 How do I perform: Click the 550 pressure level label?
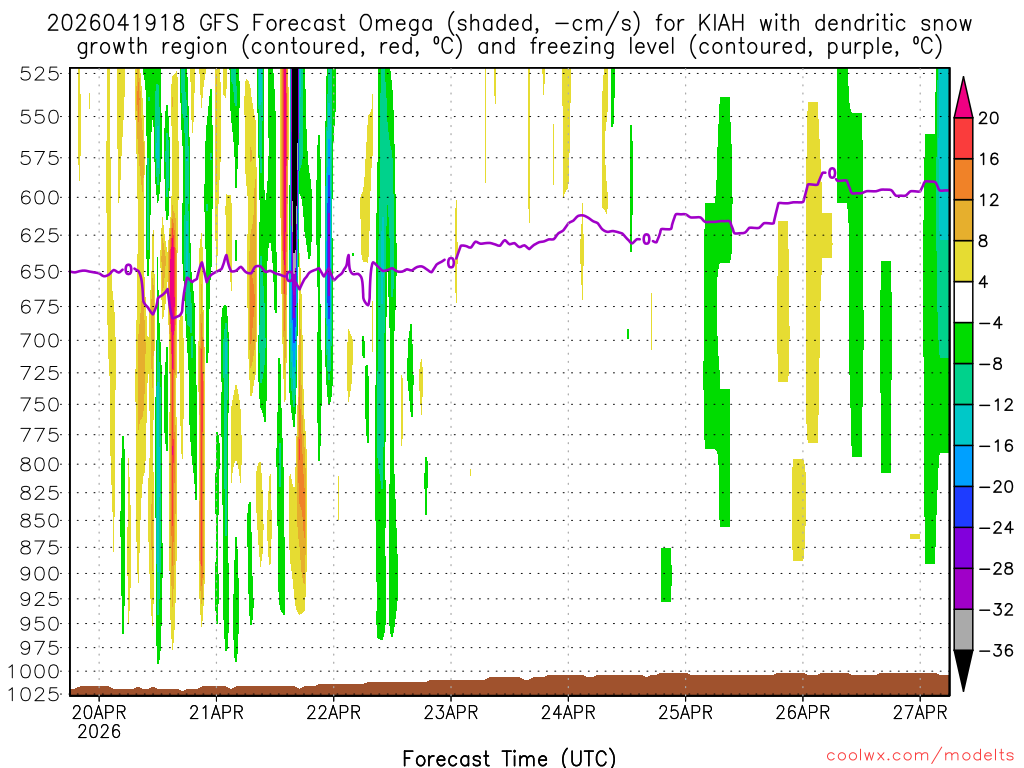coord(40,117)
